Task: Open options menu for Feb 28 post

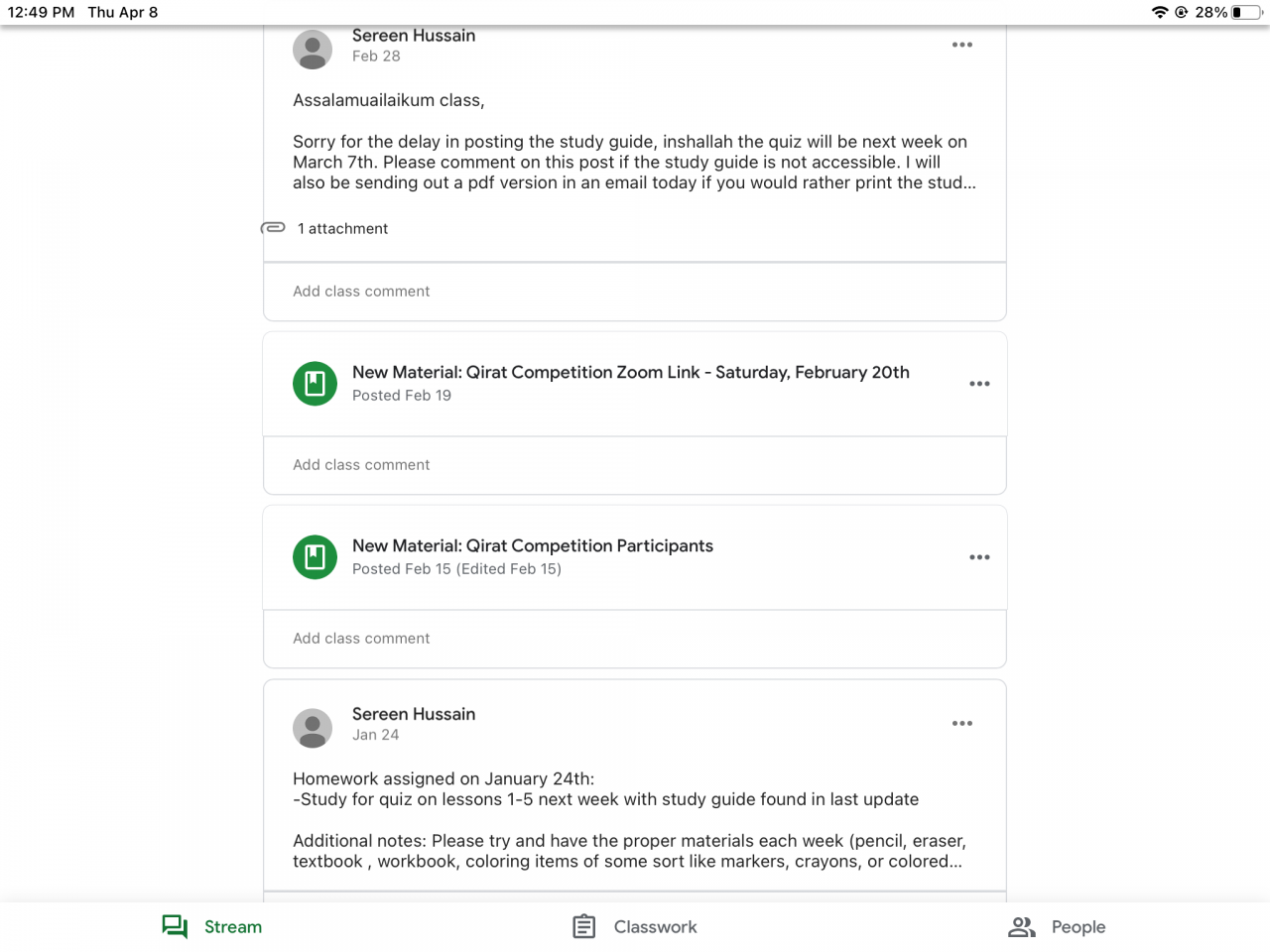Action: pyautogui.click(x=961, y=45)
